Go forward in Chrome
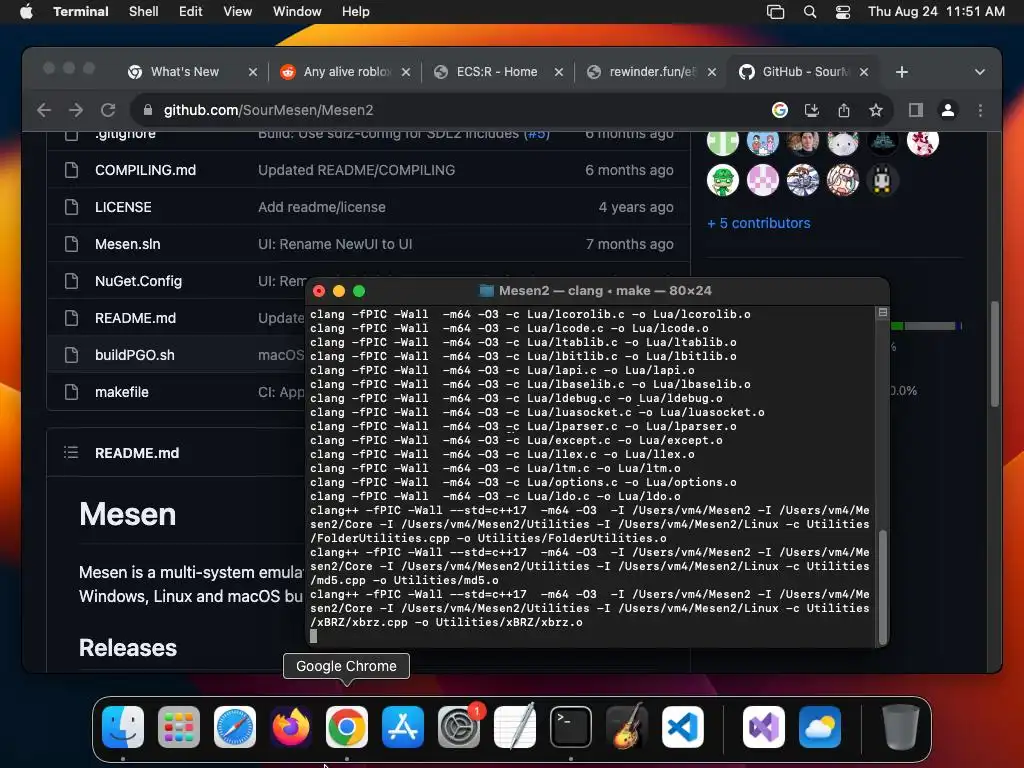 (x=76, y=110)
